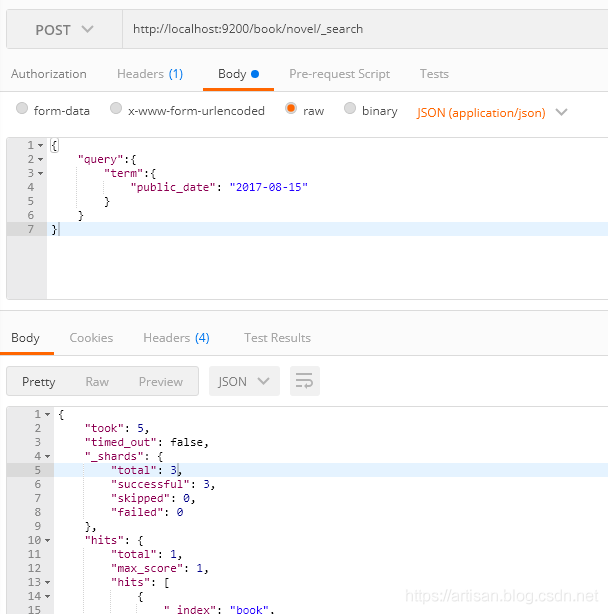Screen dimensions: 608x614
Task: Choose the binary body type radio
Action: pyautogui.click(x=350, y=110)
